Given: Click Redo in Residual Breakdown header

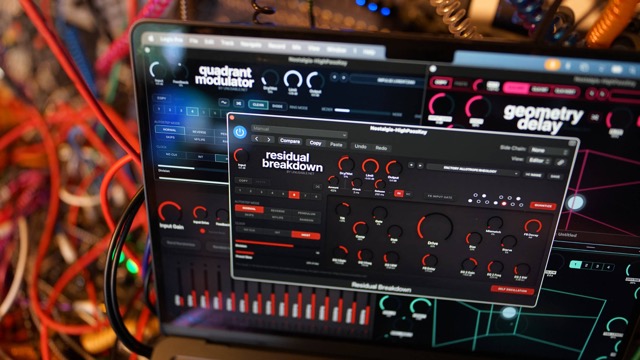Looking at the screenshot, I should [381, 148].
